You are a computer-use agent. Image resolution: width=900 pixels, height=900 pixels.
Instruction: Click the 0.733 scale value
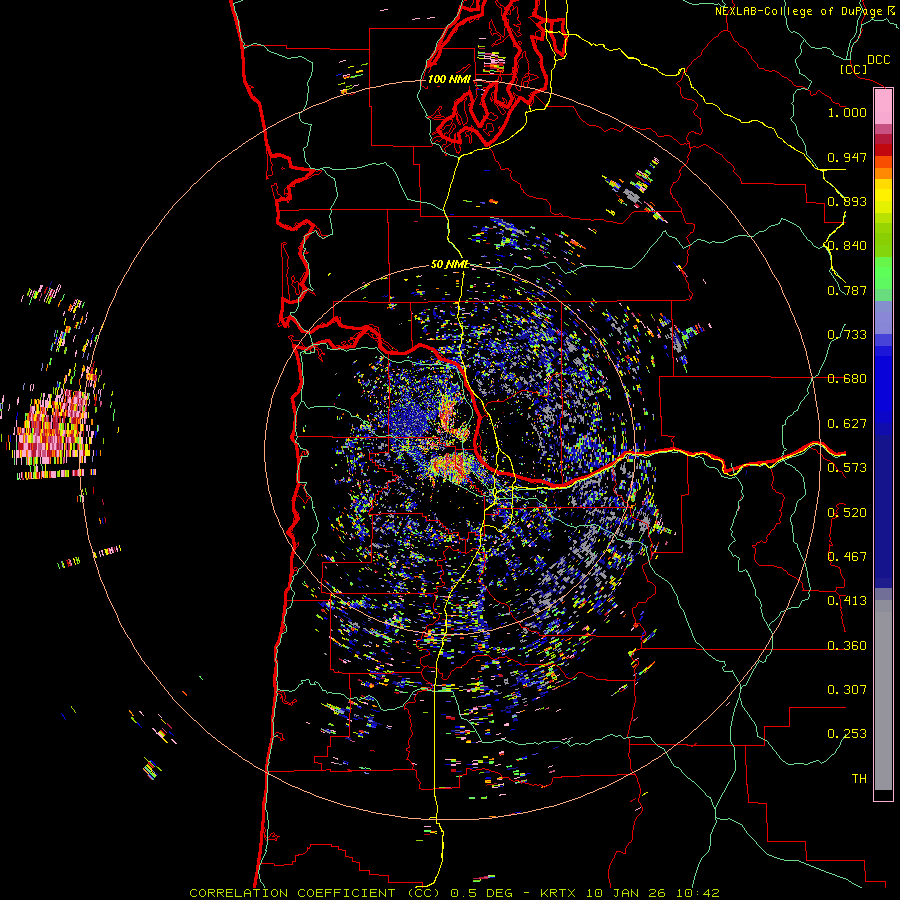click(847, 335)
